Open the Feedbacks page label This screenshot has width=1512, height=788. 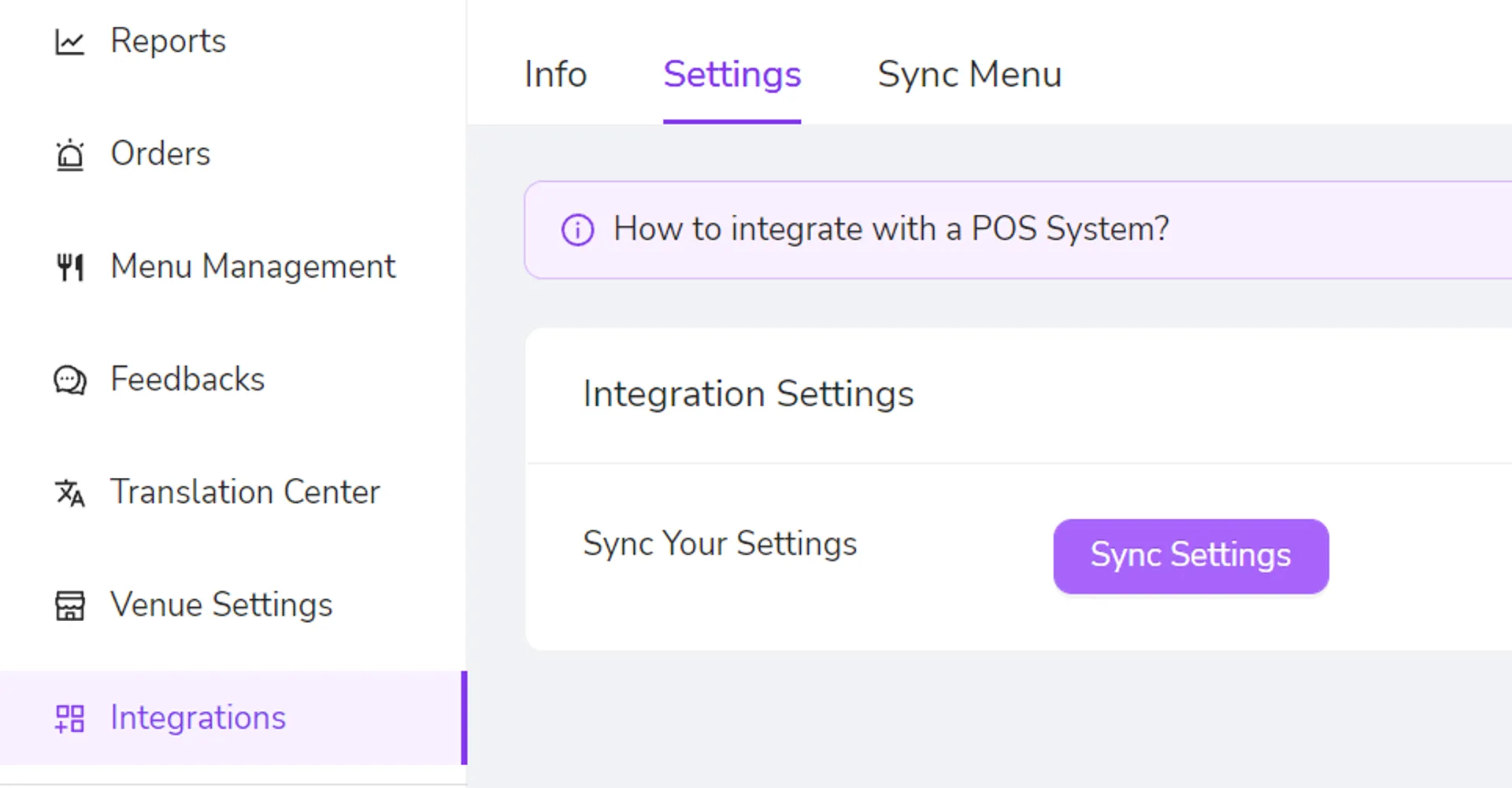[x=187, y=379]
